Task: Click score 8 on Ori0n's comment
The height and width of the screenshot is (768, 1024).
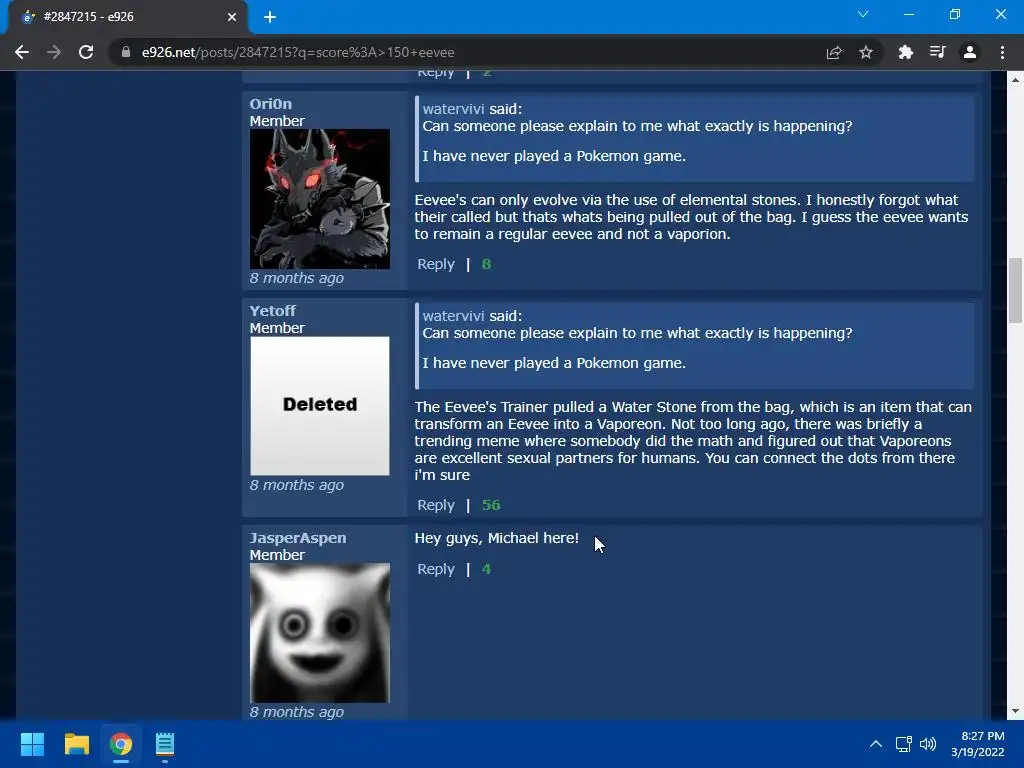Action: click(x=486, y=264)
